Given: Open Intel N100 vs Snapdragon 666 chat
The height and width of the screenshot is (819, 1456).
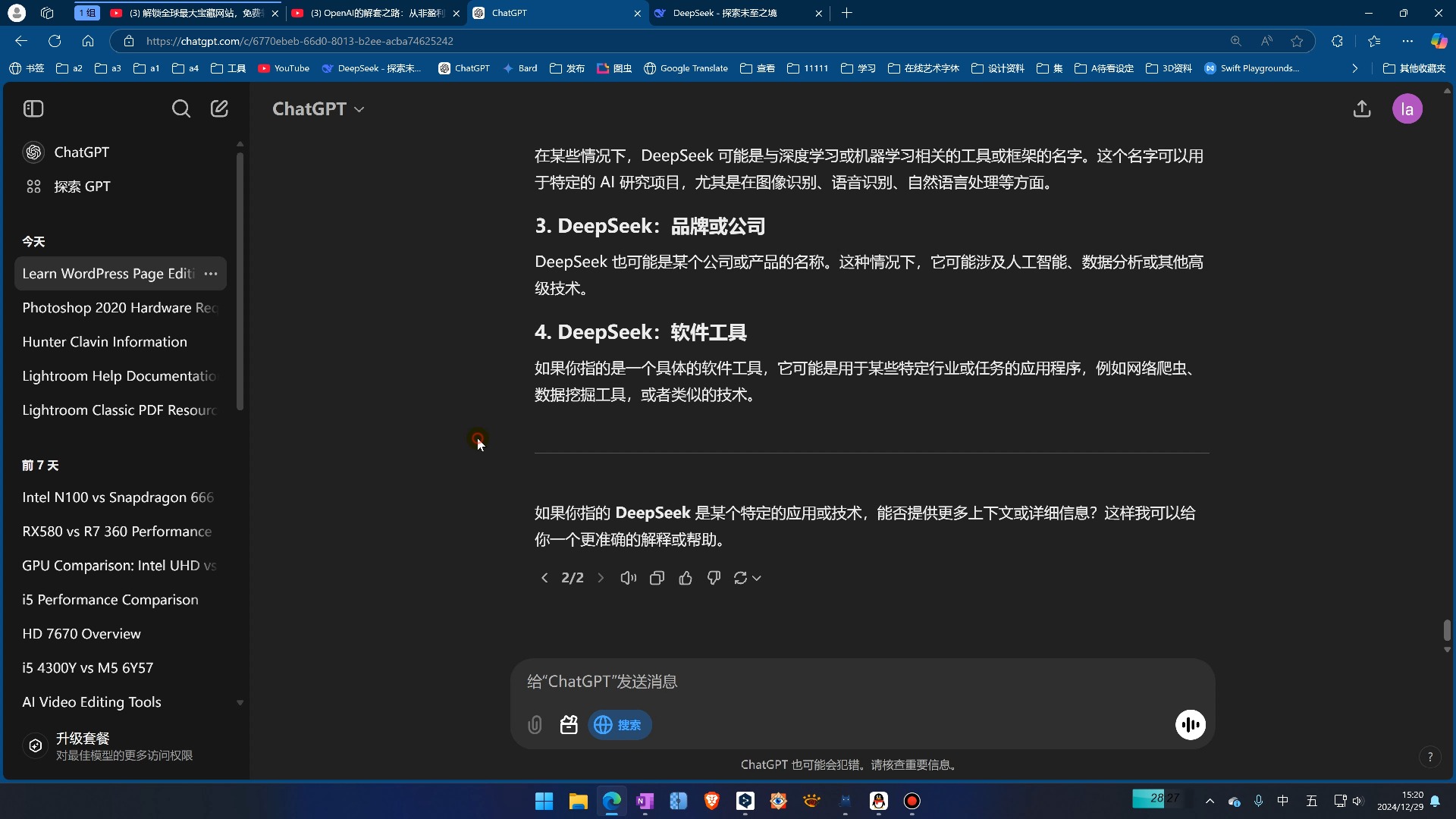Looking at the screenshot, I should click(121, 497).
